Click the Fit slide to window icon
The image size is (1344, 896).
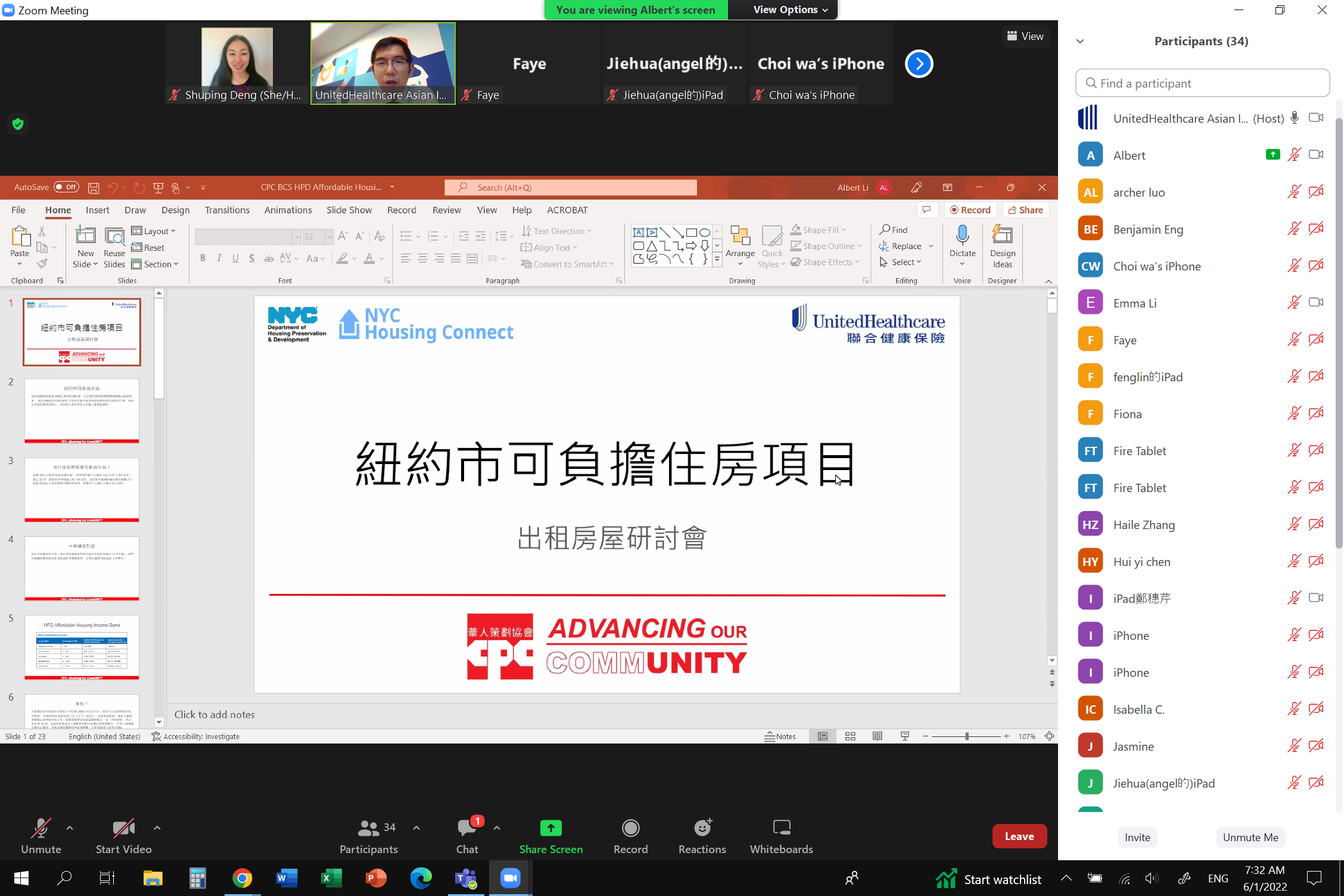click(1049, 736)
